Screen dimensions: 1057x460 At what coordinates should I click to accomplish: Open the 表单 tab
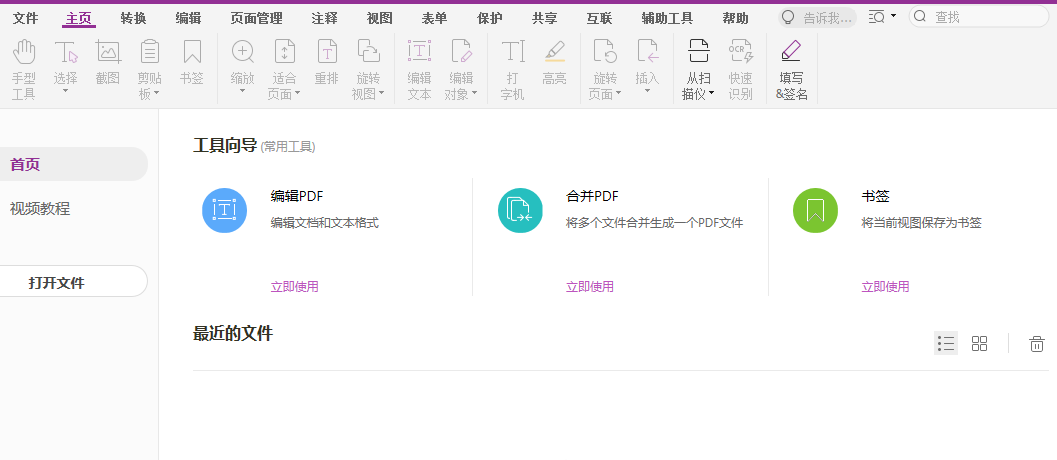coord(434,18)
